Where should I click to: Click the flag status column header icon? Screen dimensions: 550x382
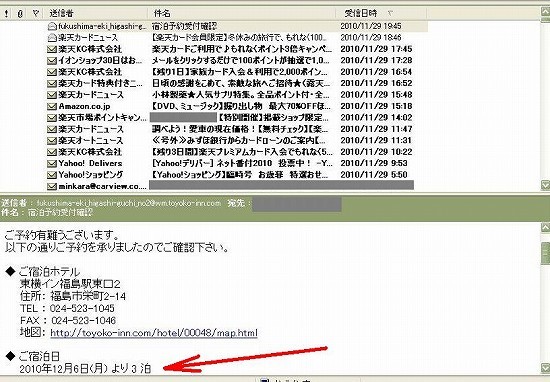[x=35, y=14]
